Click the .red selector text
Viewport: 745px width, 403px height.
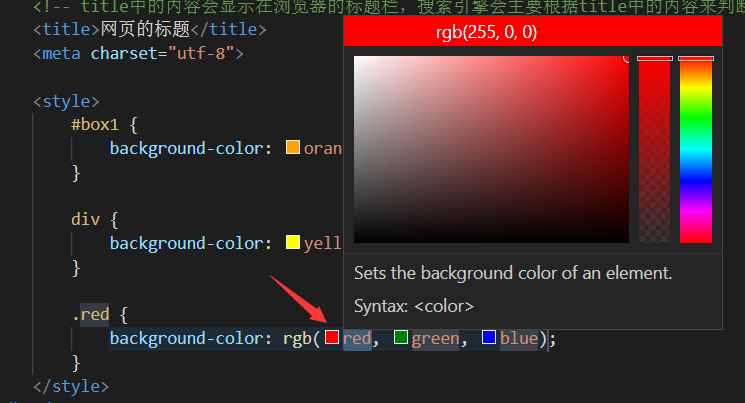91,315
